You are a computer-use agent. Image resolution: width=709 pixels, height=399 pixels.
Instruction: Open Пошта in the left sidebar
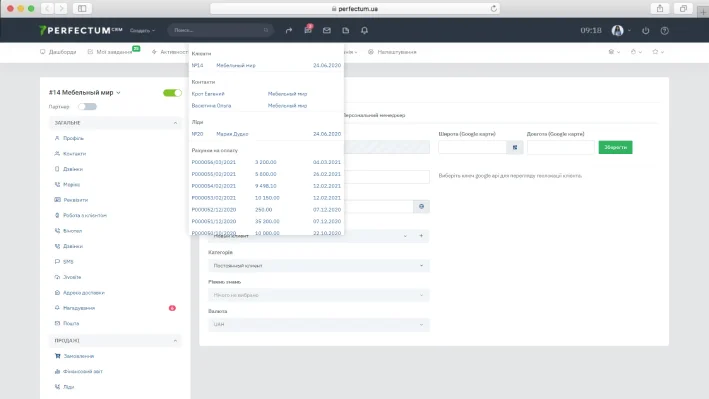click(71, 323)
